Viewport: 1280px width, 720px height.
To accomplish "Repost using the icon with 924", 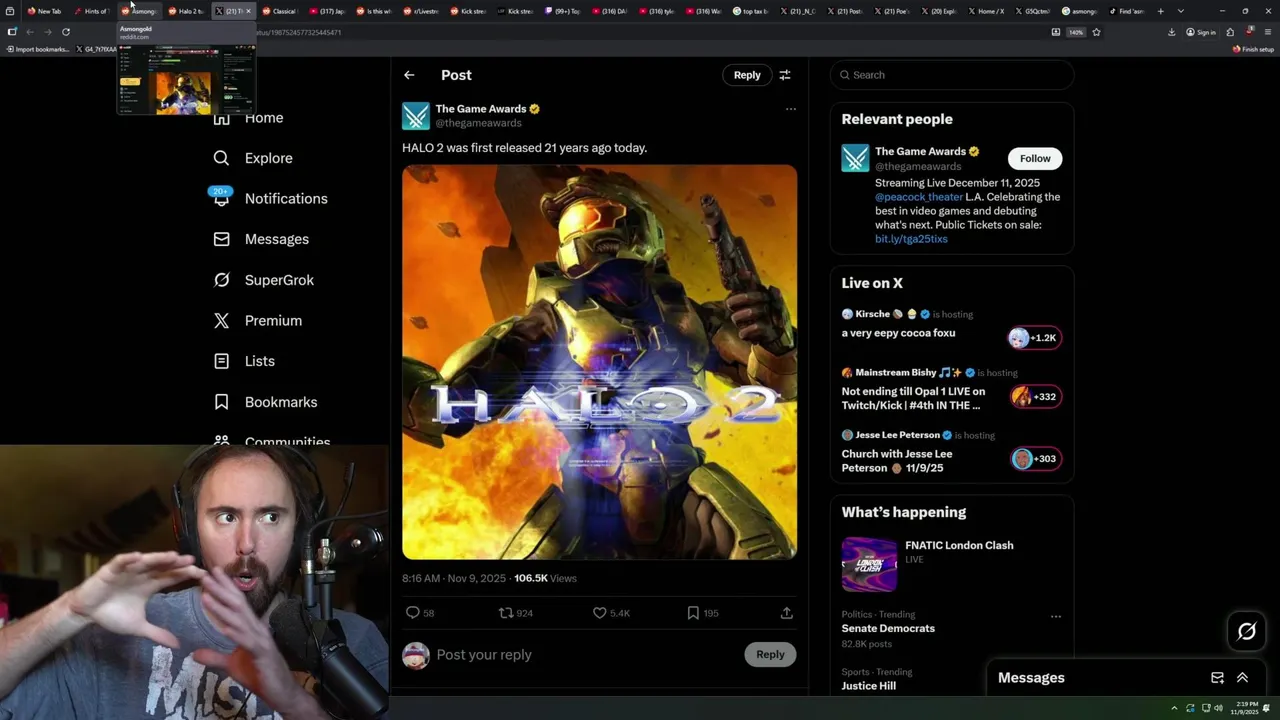I will point(506,613).
